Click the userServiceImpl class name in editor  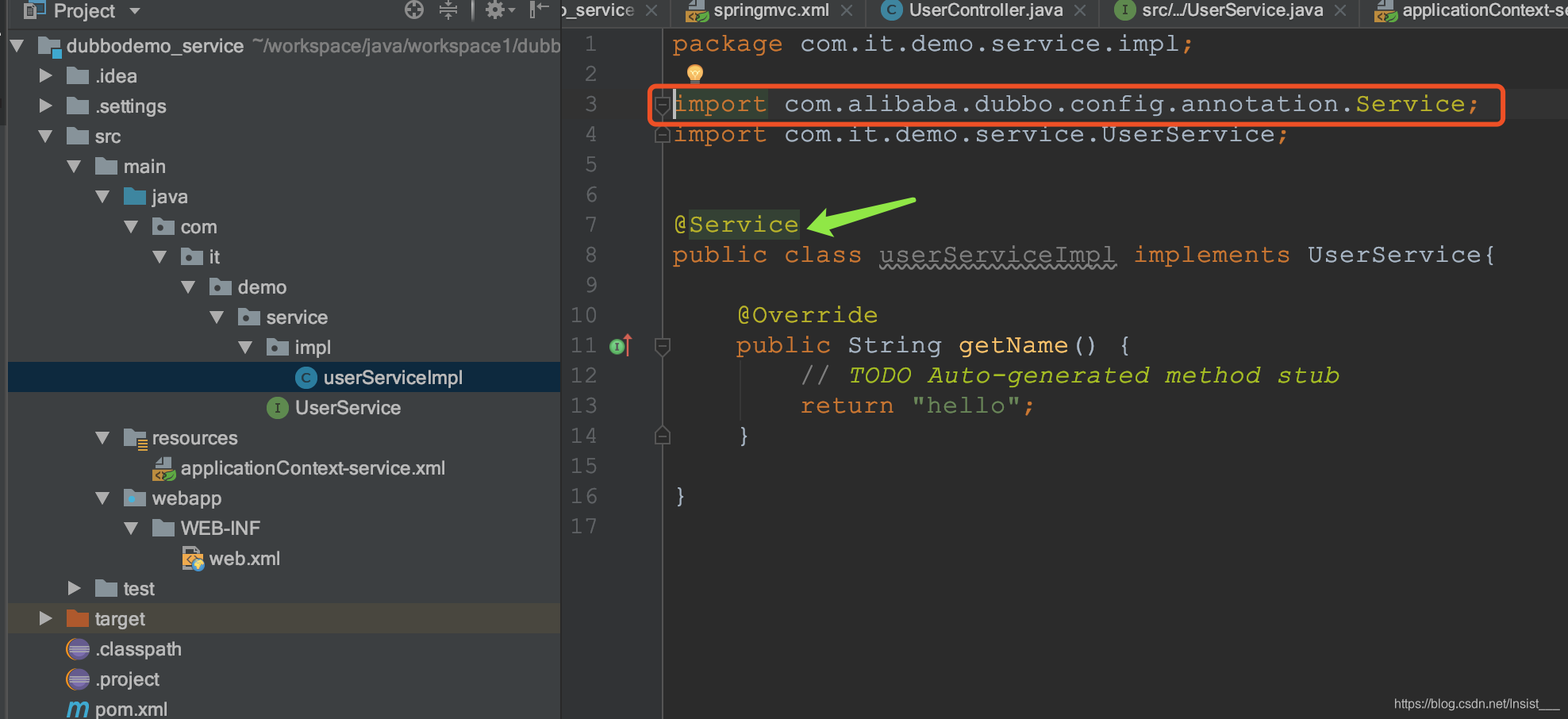pyautogui.click(x=997, y=256)
